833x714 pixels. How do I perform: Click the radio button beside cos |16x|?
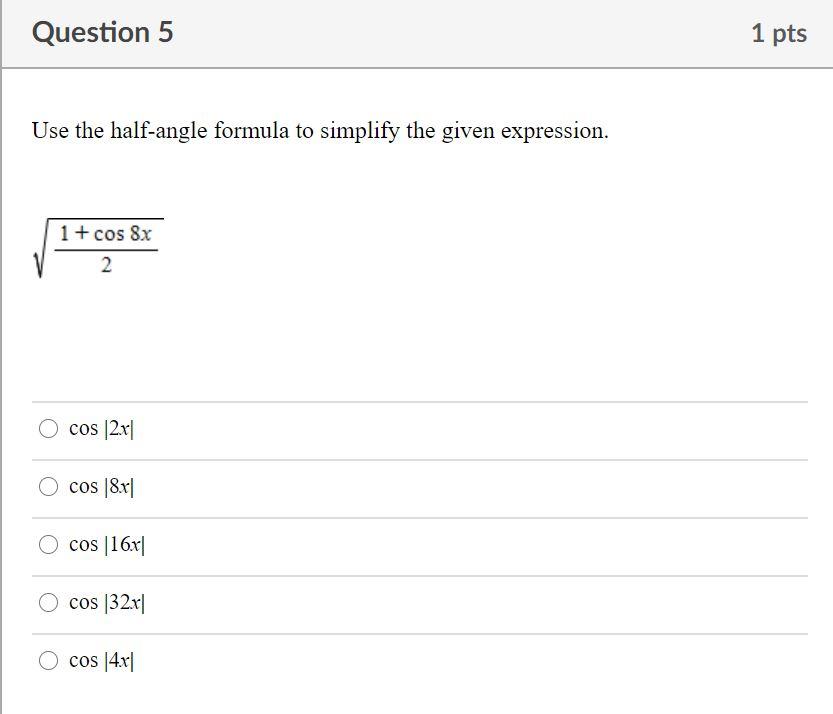tap(48, 544)
